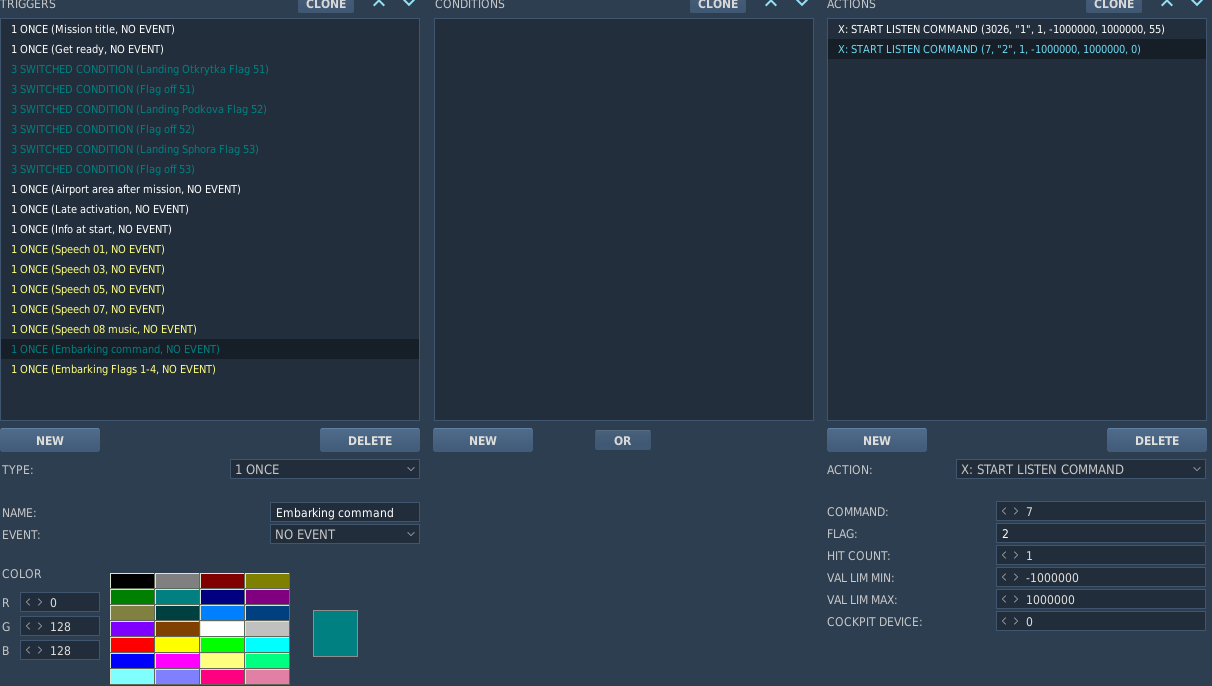
Task: Increase the G color component
Action: (40, 626)
